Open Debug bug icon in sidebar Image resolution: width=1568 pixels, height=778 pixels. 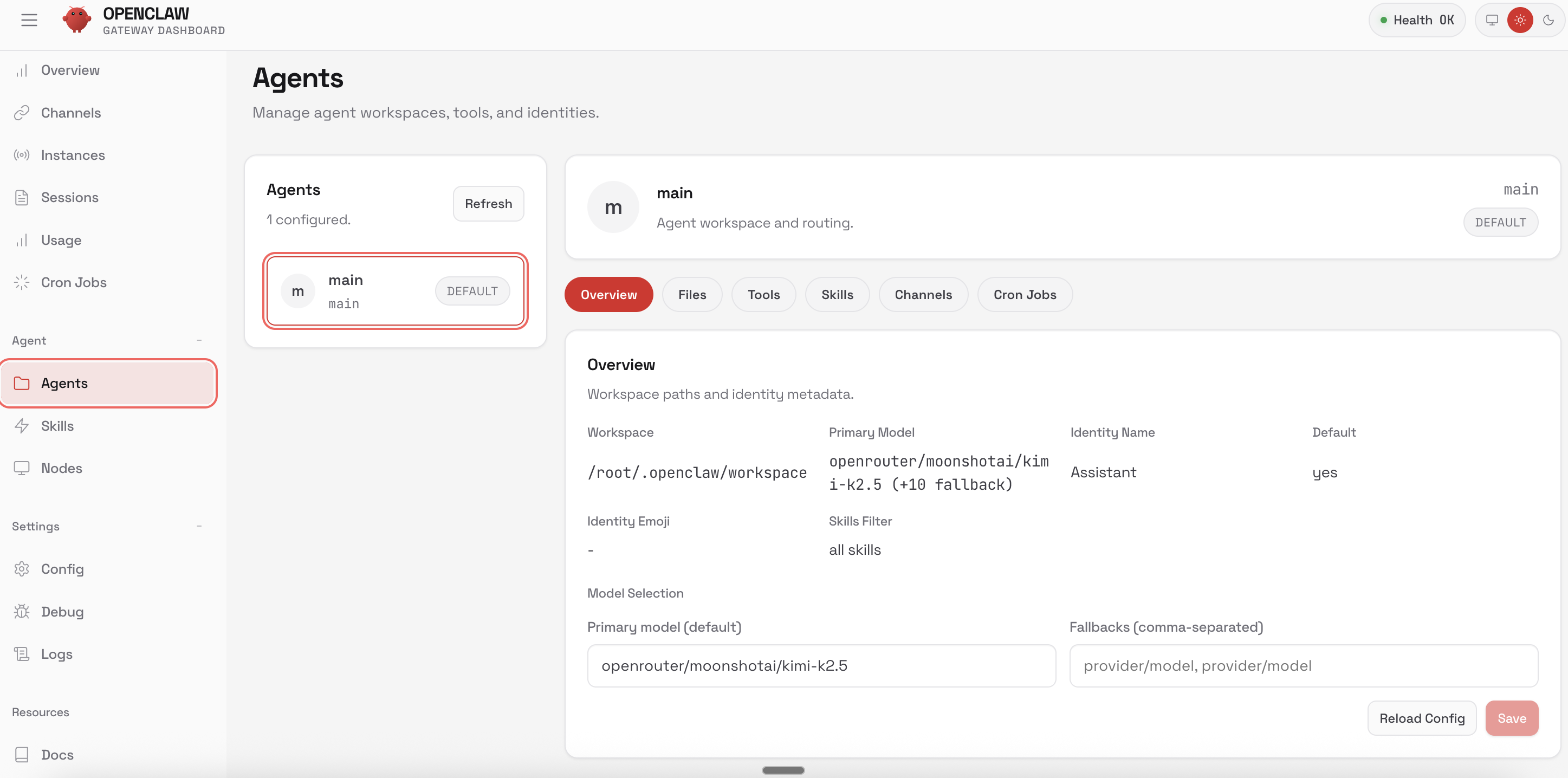pyautogui.click(x=22, y=611)
